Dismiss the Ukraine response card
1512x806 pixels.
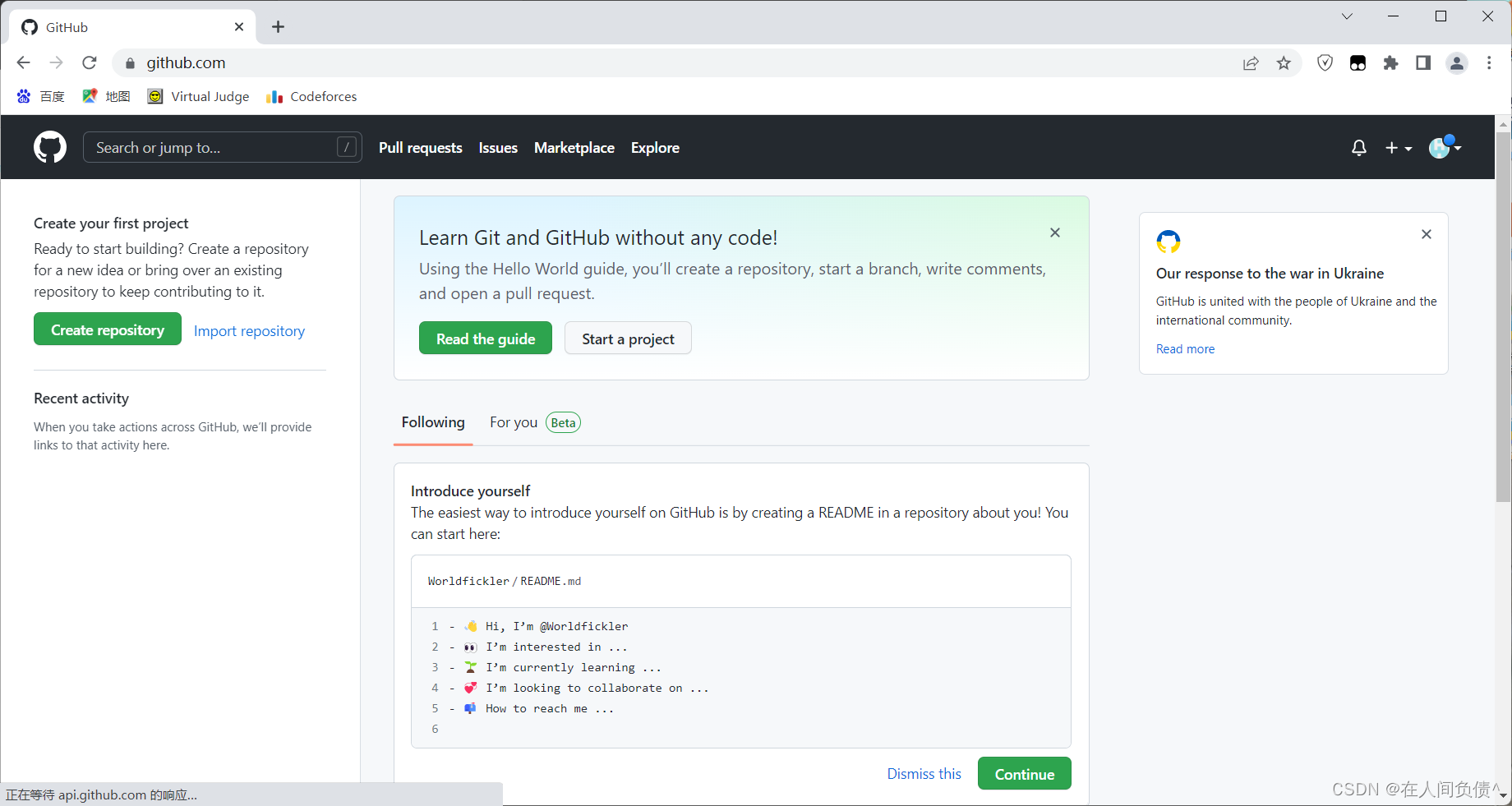click(x=1427, y=234)
